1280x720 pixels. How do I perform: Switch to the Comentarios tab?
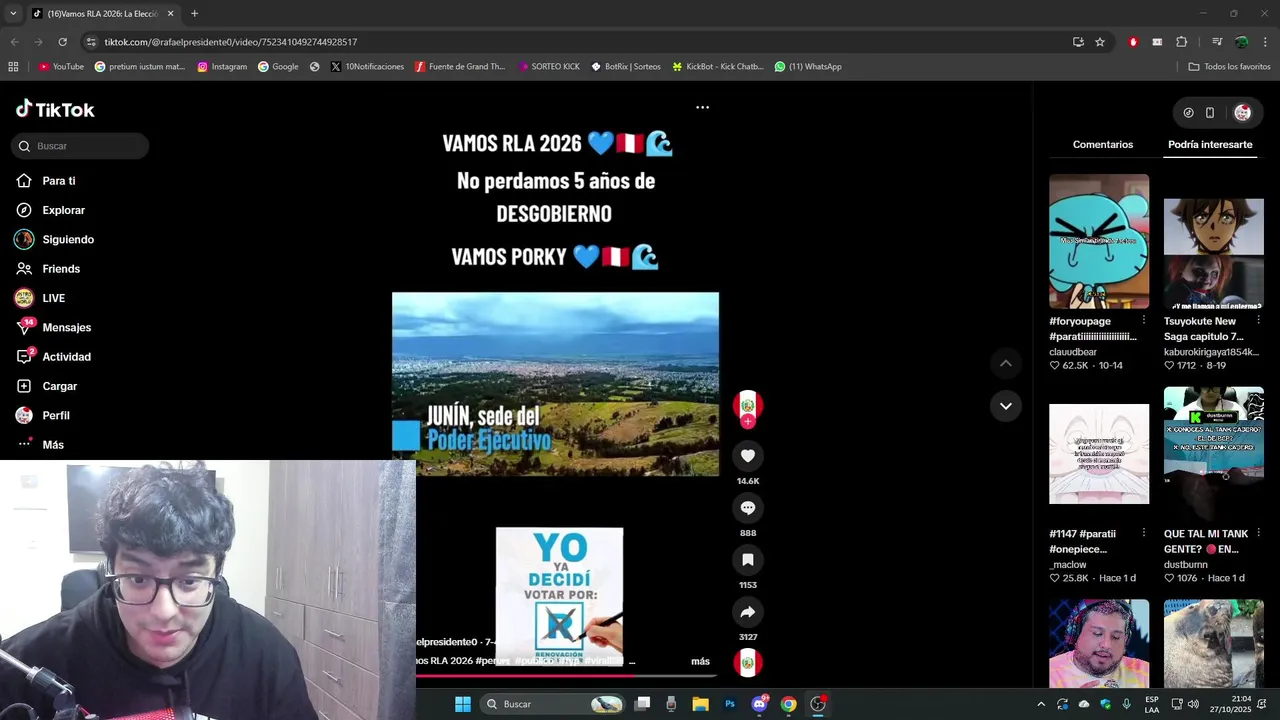(x=1103, y=145)
